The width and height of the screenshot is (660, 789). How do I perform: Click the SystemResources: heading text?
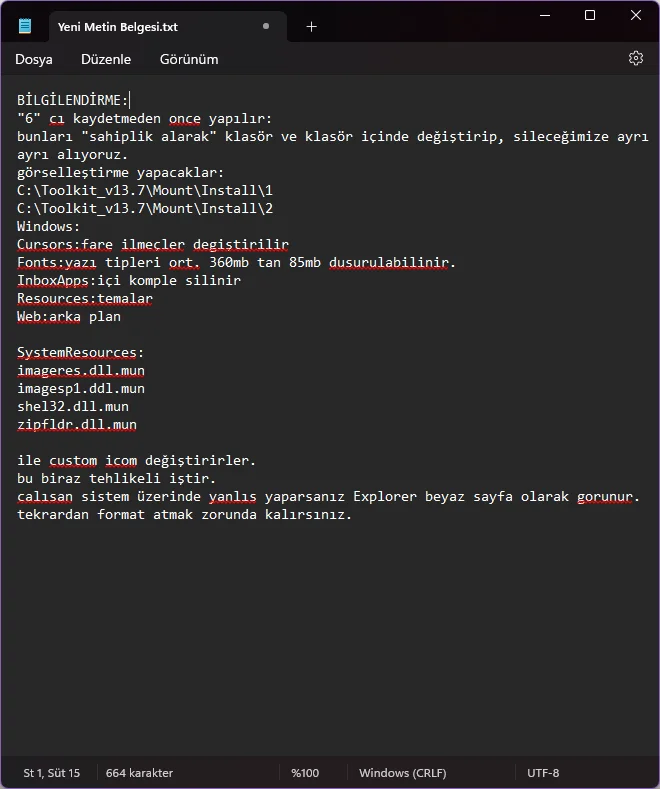click(x=80, y=353)
